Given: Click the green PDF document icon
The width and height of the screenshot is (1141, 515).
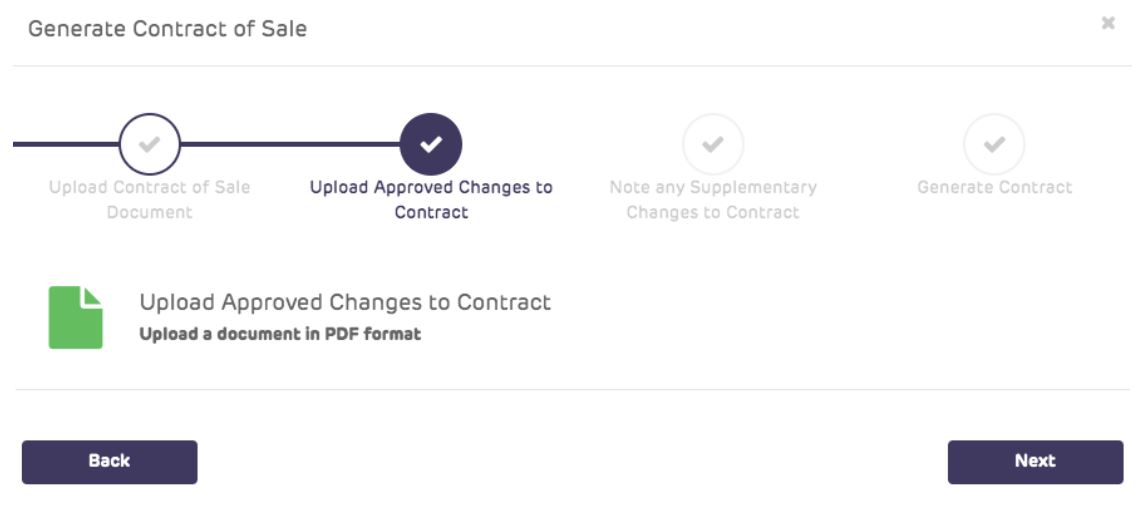Looking at the screenshot, I should coord(76,317).
